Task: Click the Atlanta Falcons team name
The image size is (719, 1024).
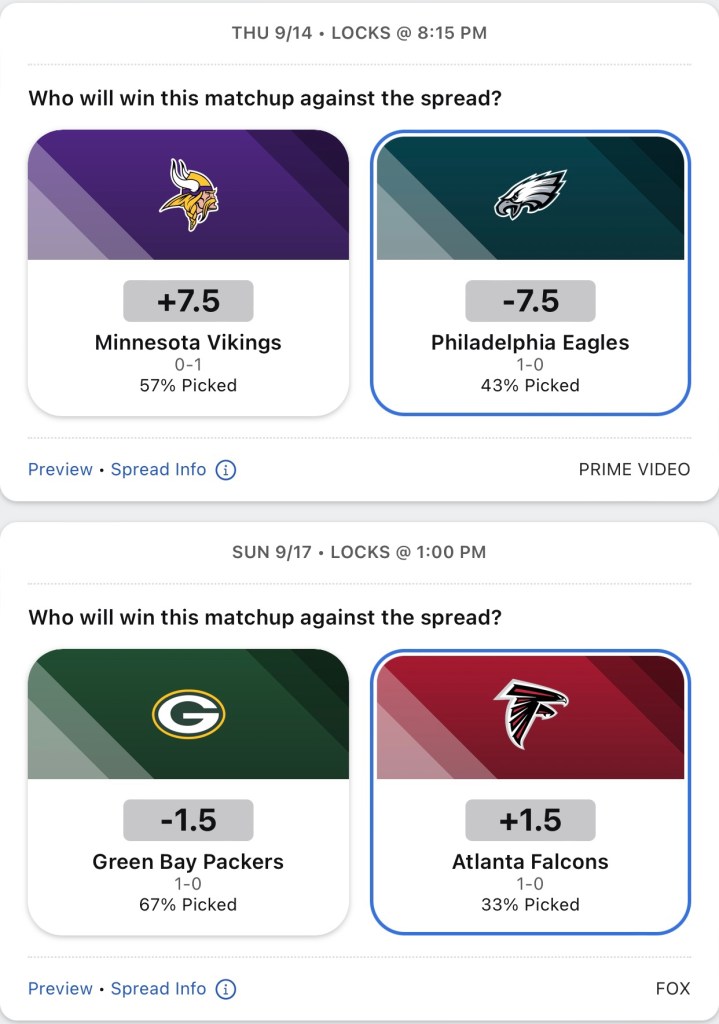Action: click(530, 862)
